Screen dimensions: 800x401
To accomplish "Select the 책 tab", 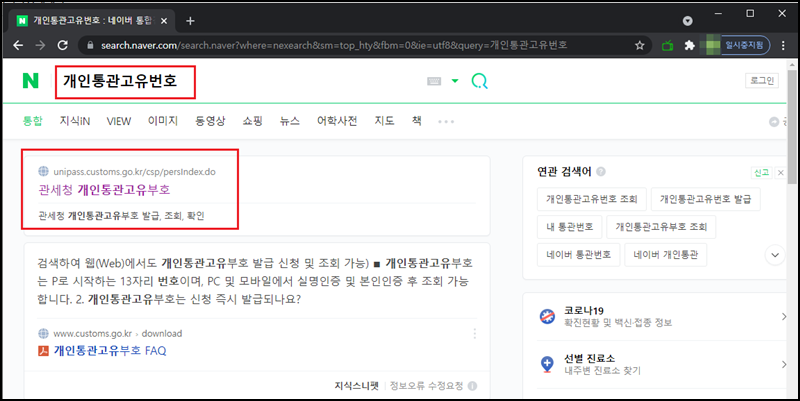I will tap(417, 121).
